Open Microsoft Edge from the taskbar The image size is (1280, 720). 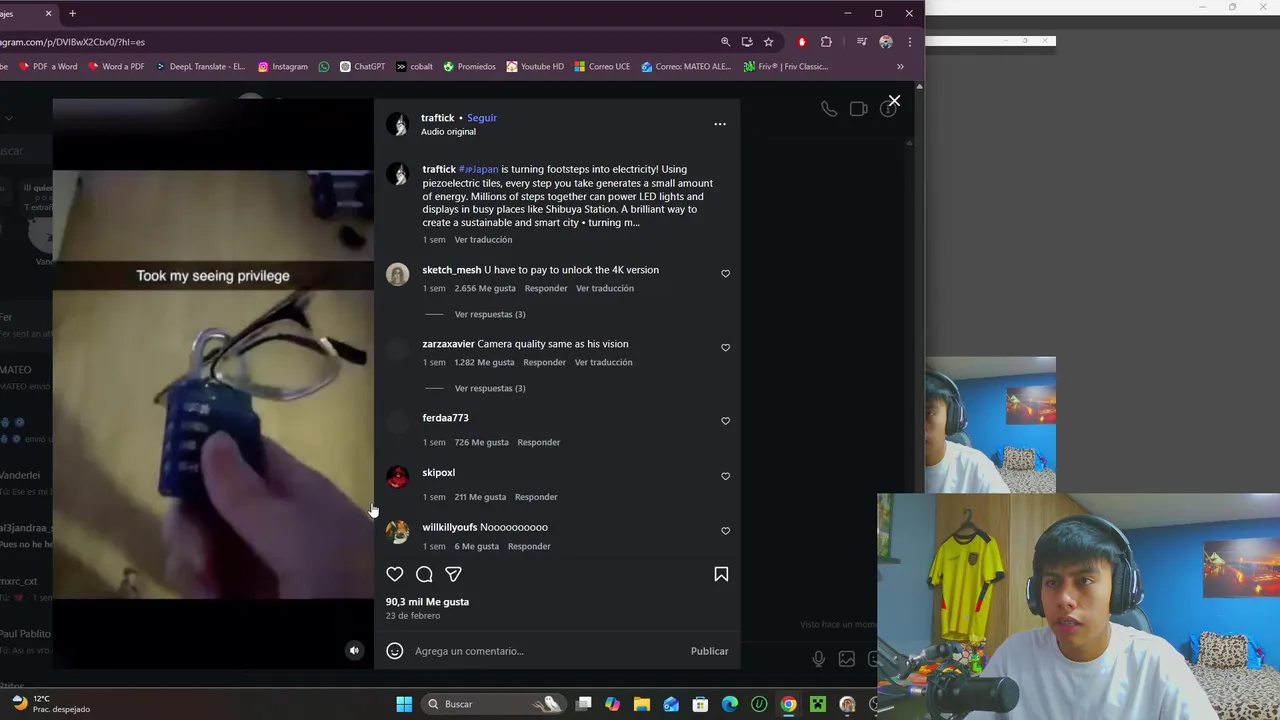(730, 704)
